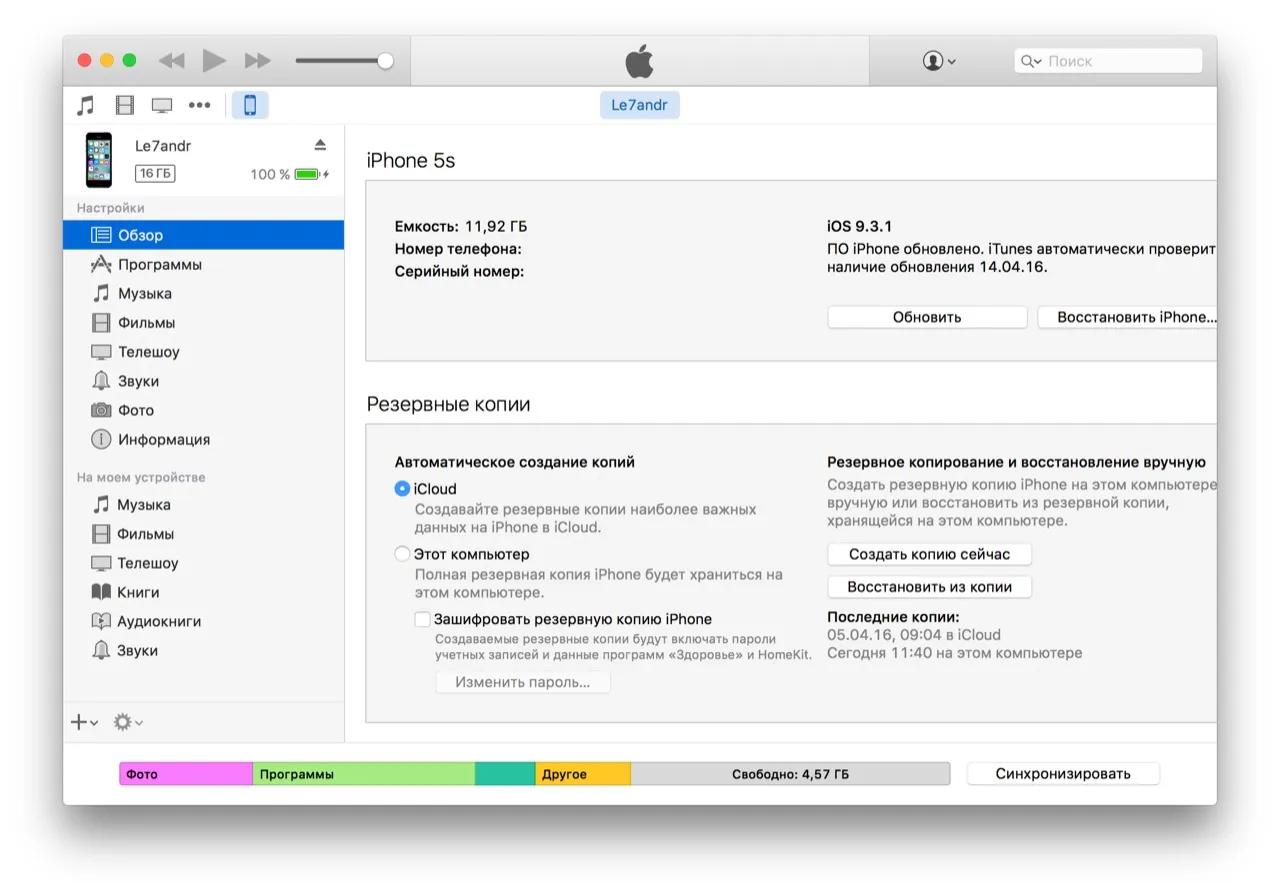
Task: Open Фильмы under Настройки
Action: click(203, 323)
